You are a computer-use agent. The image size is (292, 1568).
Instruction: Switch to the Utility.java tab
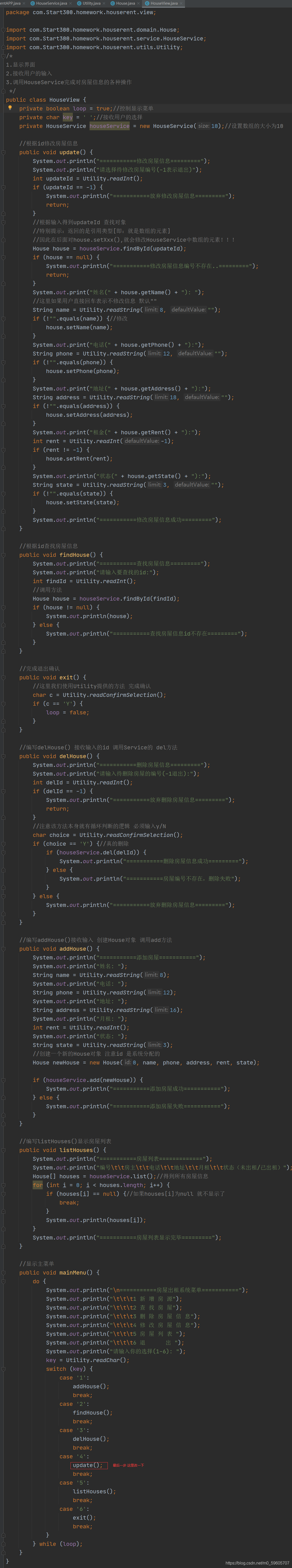pyautogui.click(x=91, y=3)
